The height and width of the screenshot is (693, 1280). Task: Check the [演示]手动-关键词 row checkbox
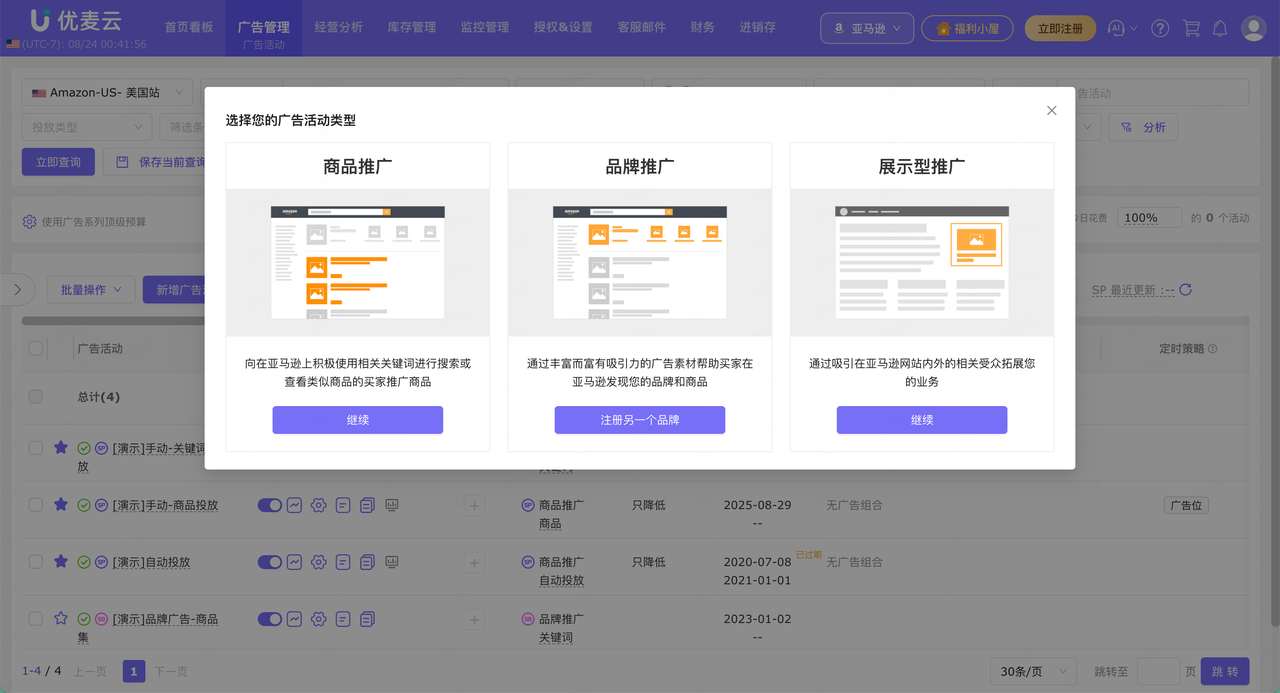tap(36, 448)
